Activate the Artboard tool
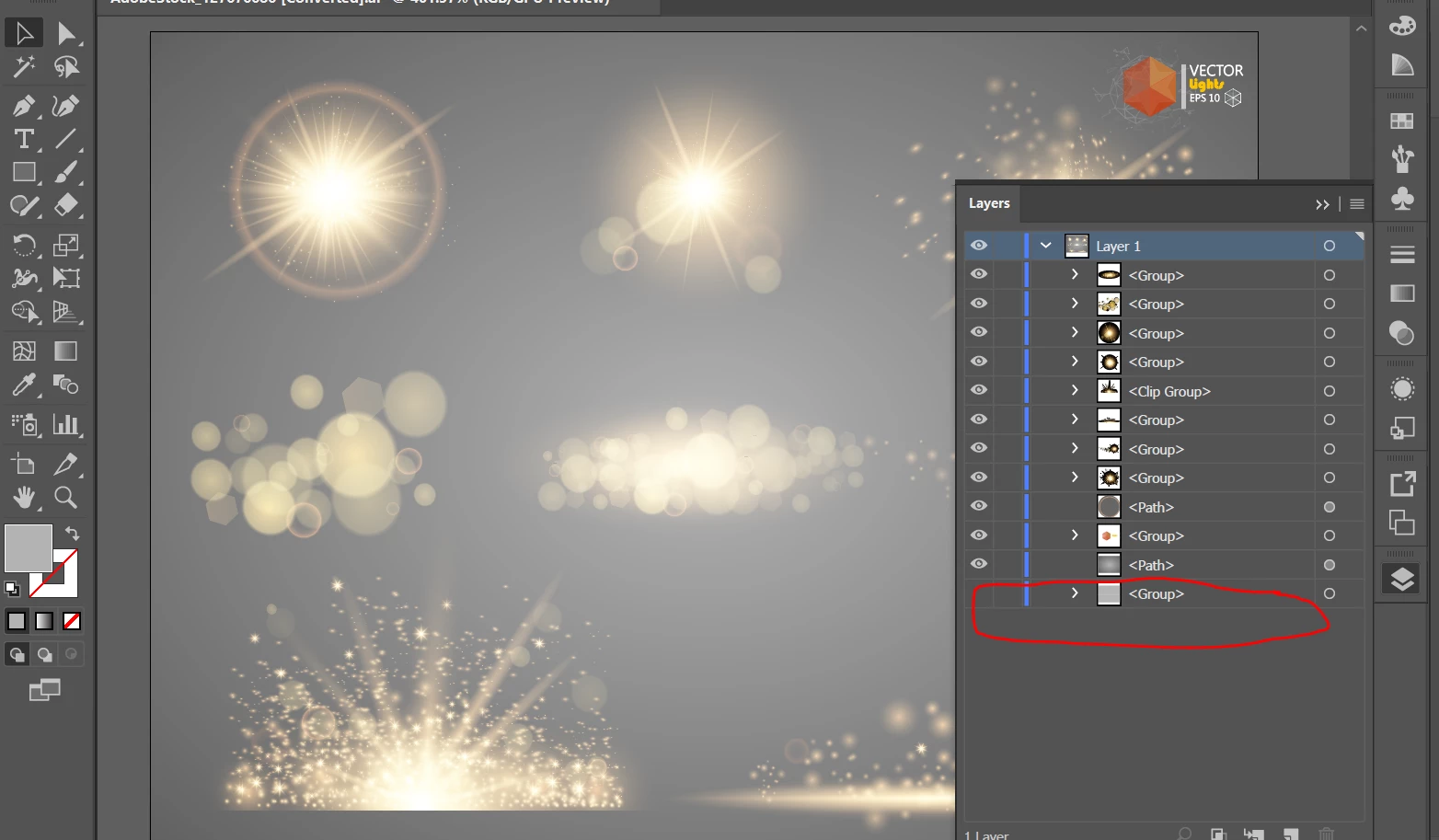The height and width of the screenshot is (840, 1439). click(x=24, y=464)
